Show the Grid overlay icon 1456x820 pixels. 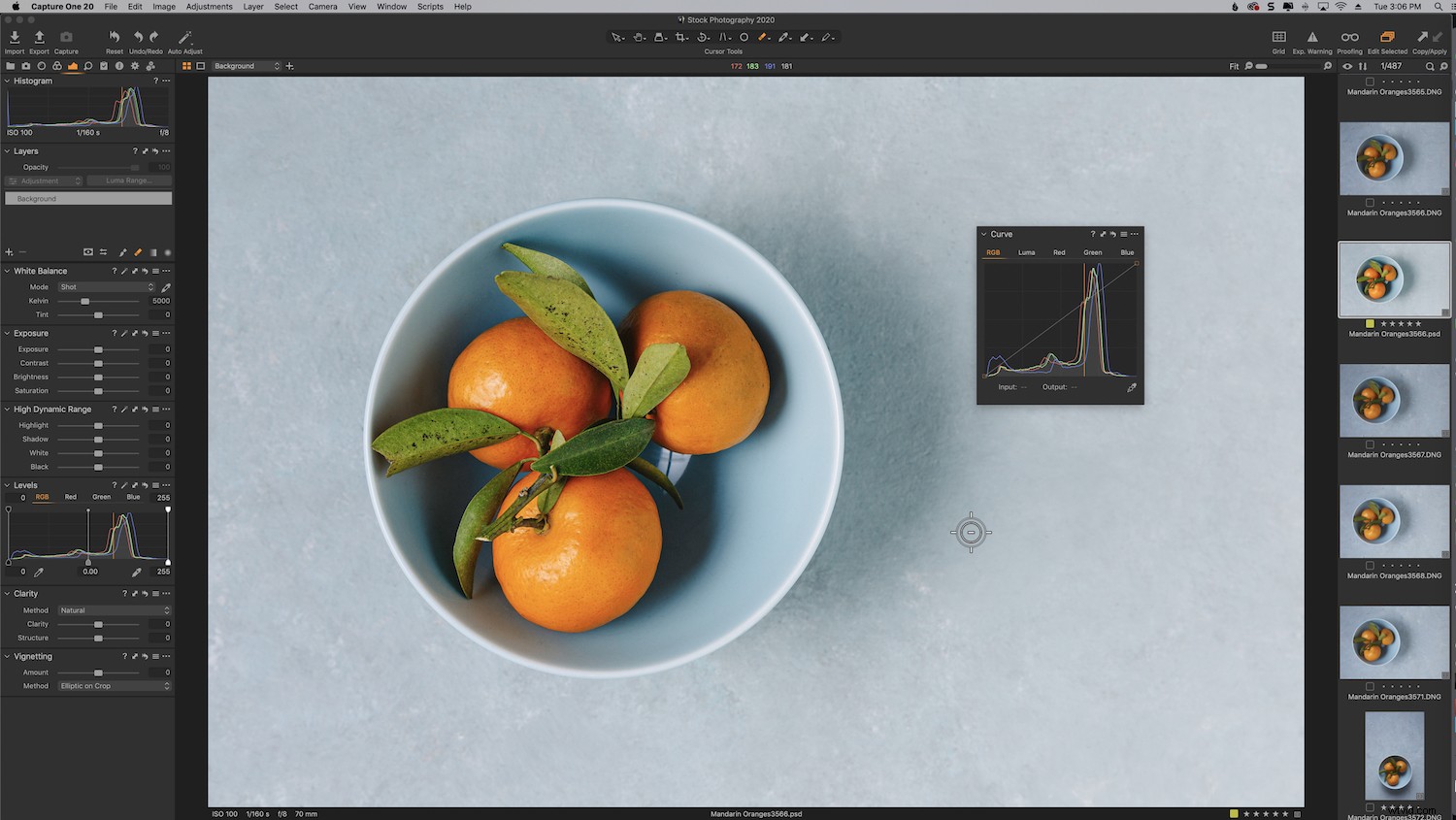(x=1277, y=39)
